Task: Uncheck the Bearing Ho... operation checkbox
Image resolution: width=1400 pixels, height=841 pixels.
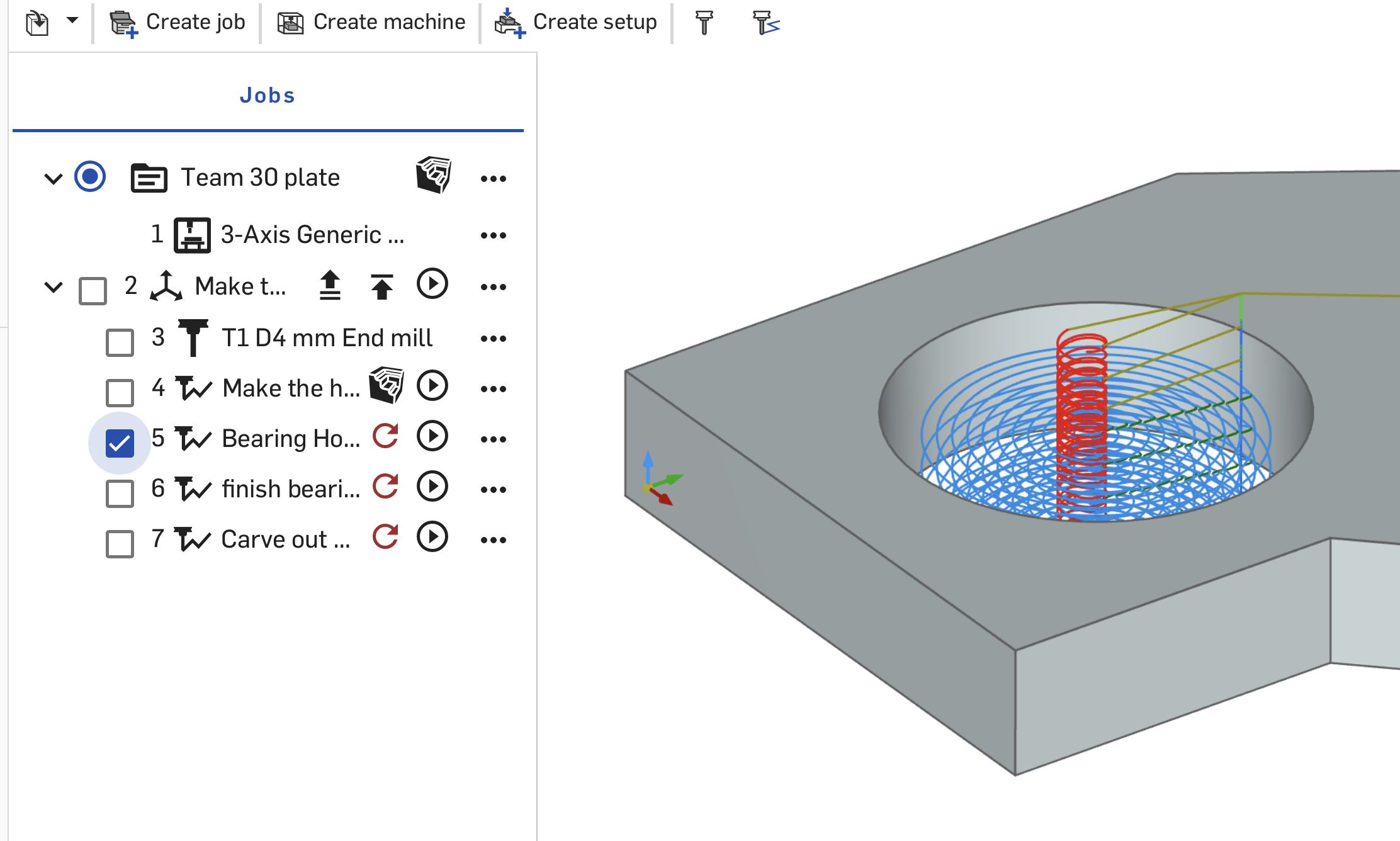Action: (x=120, y=443)
